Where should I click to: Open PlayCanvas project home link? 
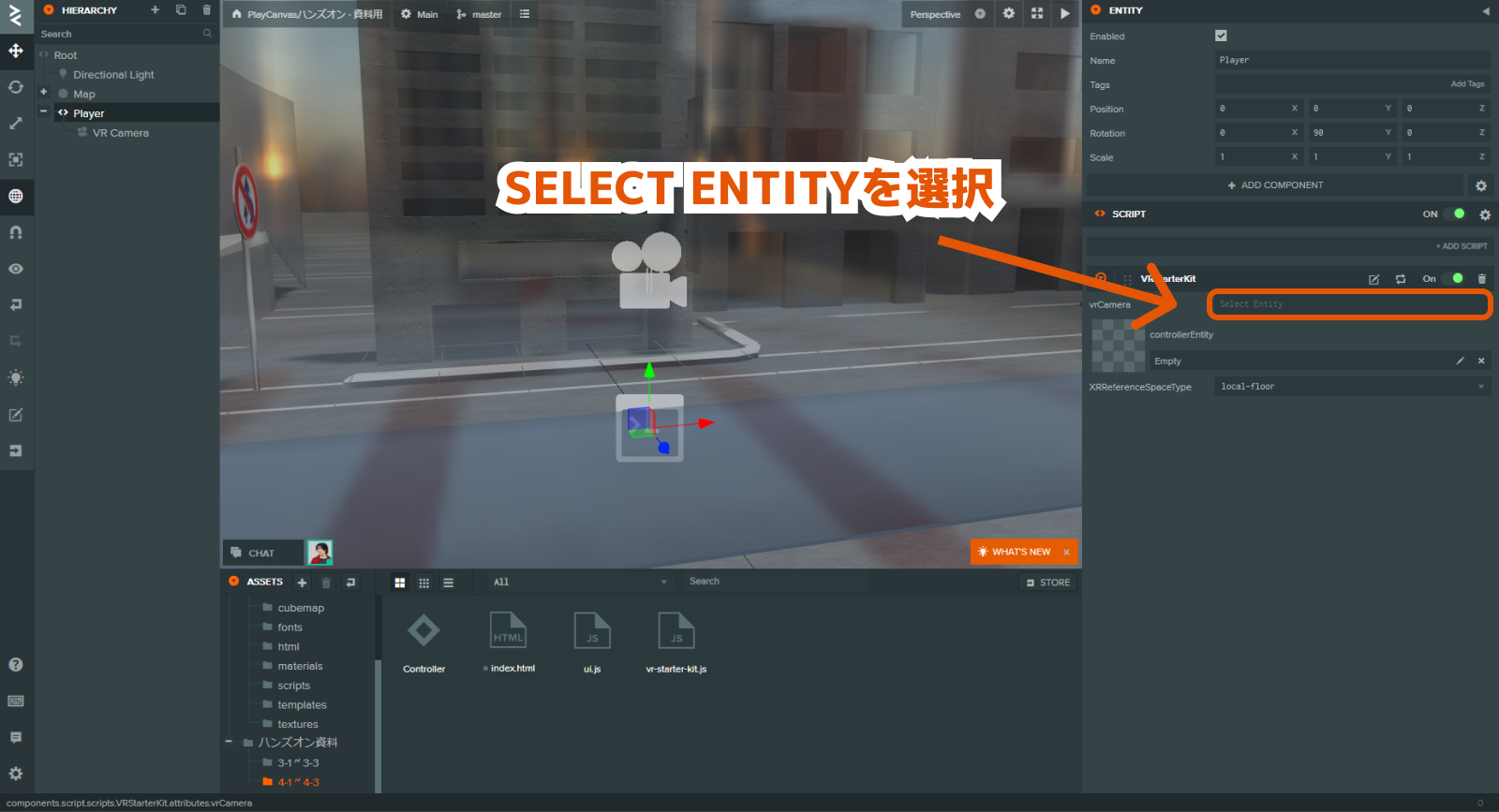307,14
